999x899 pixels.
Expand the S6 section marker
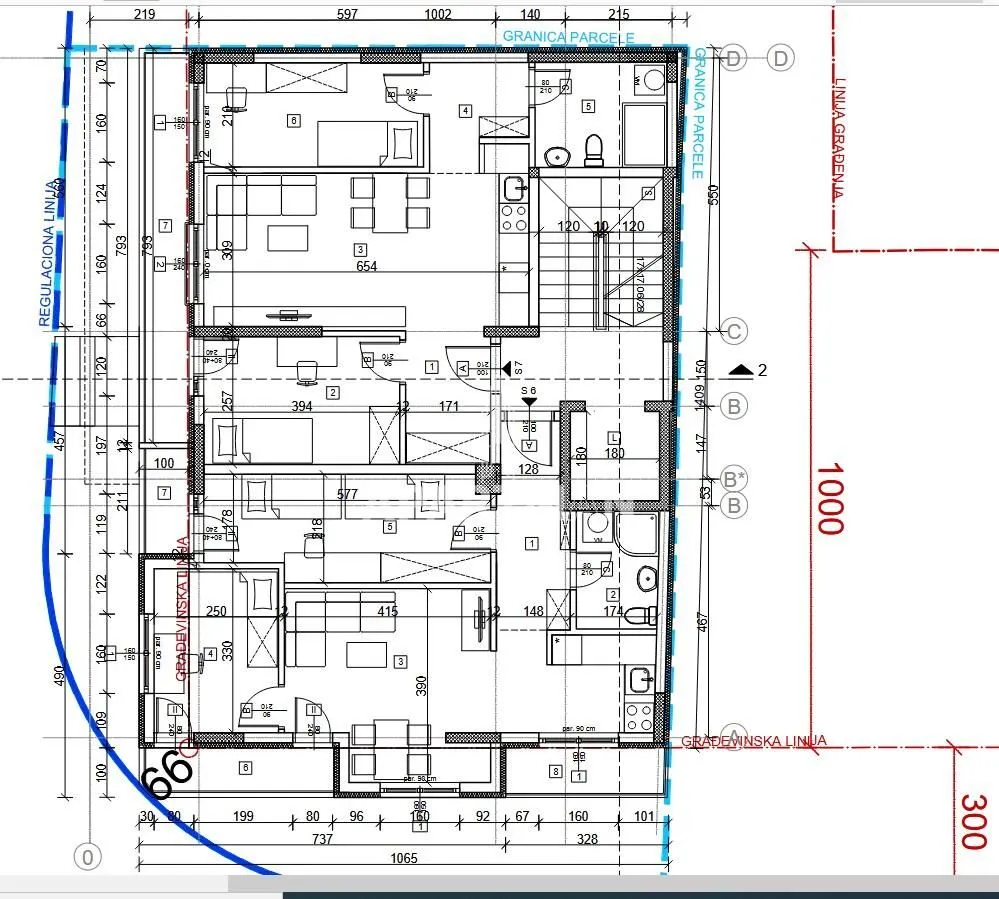tap(527, 394)
